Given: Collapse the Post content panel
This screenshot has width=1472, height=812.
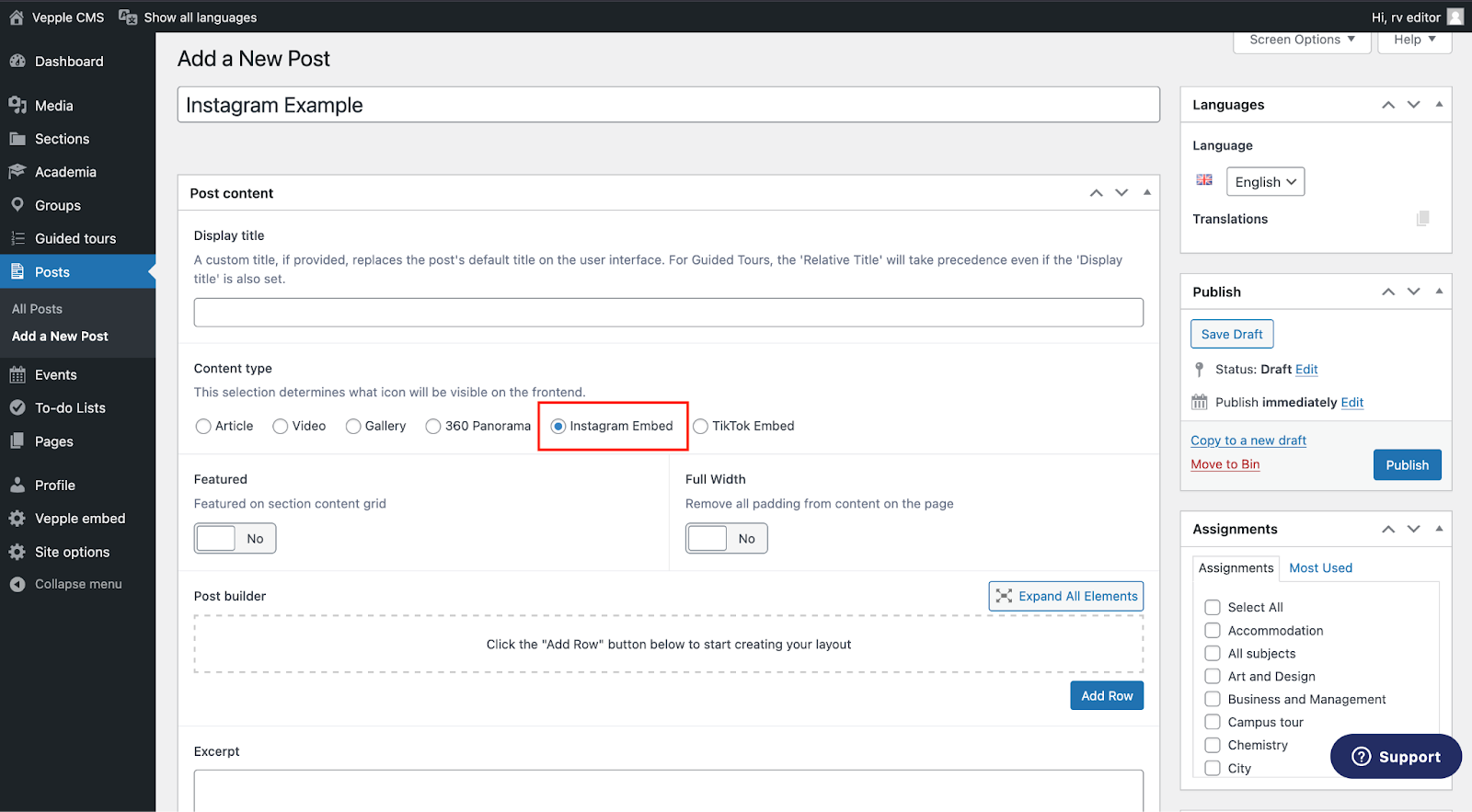Looking at the screenshot, I should click(x=1147, y=192).
